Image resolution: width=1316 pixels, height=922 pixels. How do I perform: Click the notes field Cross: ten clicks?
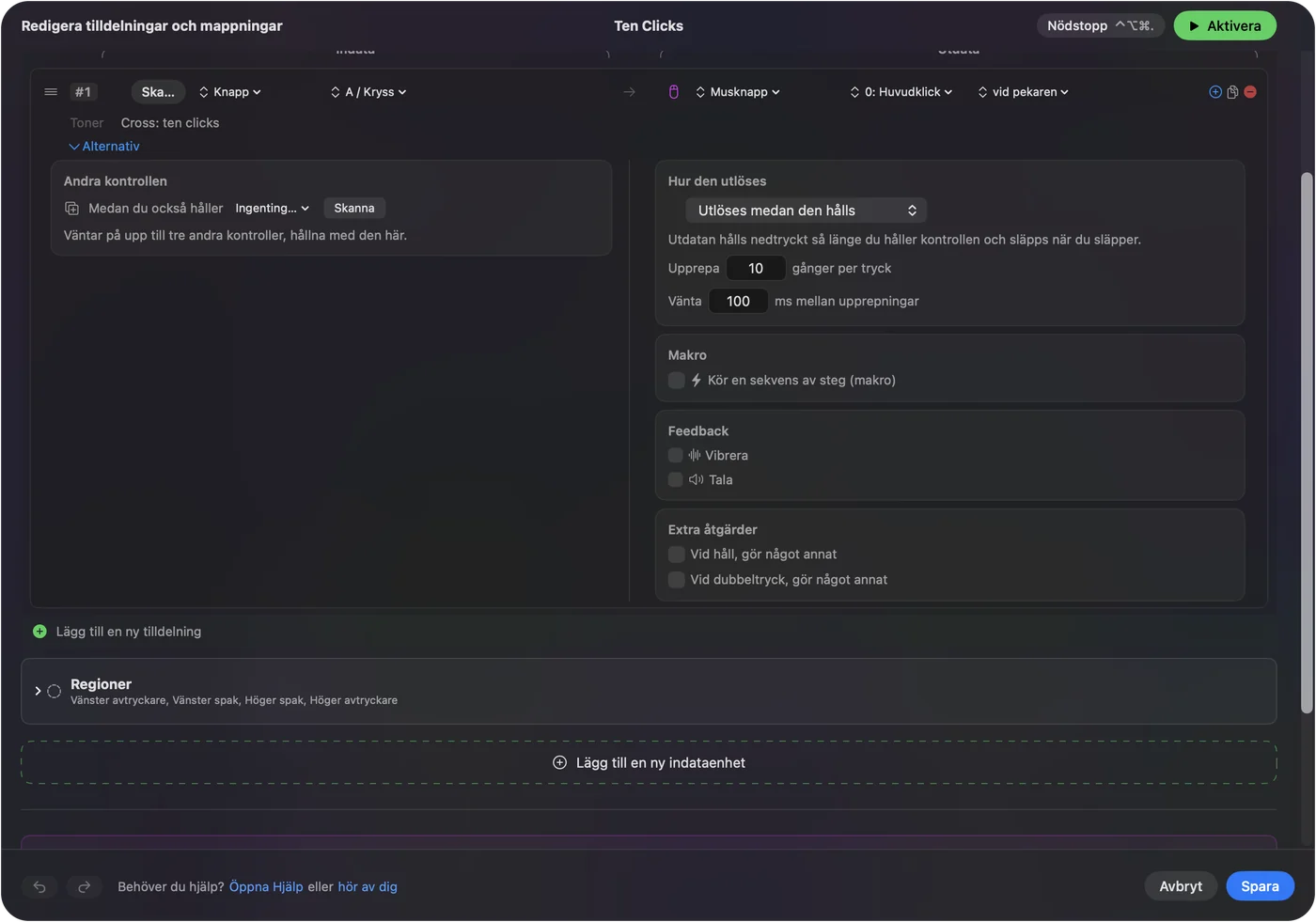coord(170,123)
